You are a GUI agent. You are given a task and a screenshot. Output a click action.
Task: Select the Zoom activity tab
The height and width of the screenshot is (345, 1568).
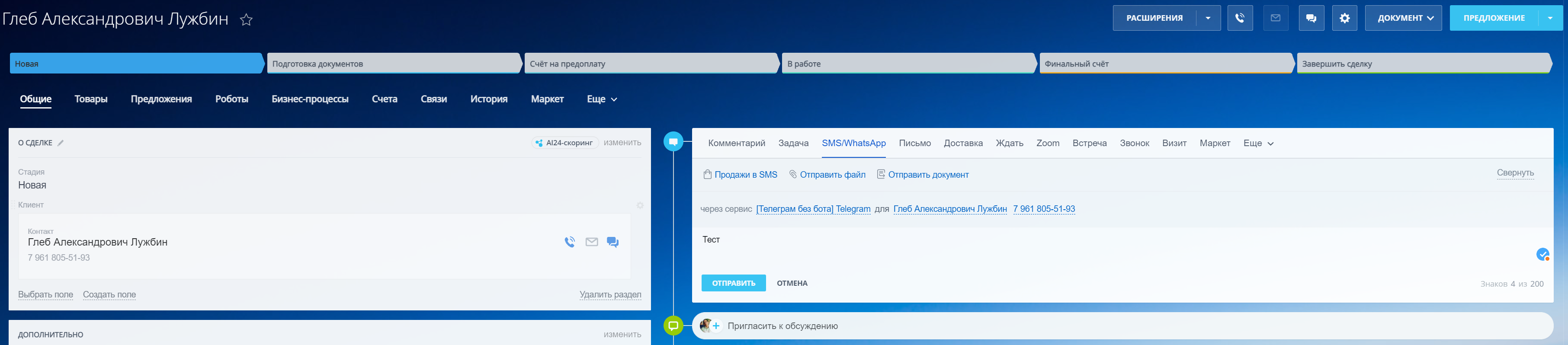point(1048,144)
